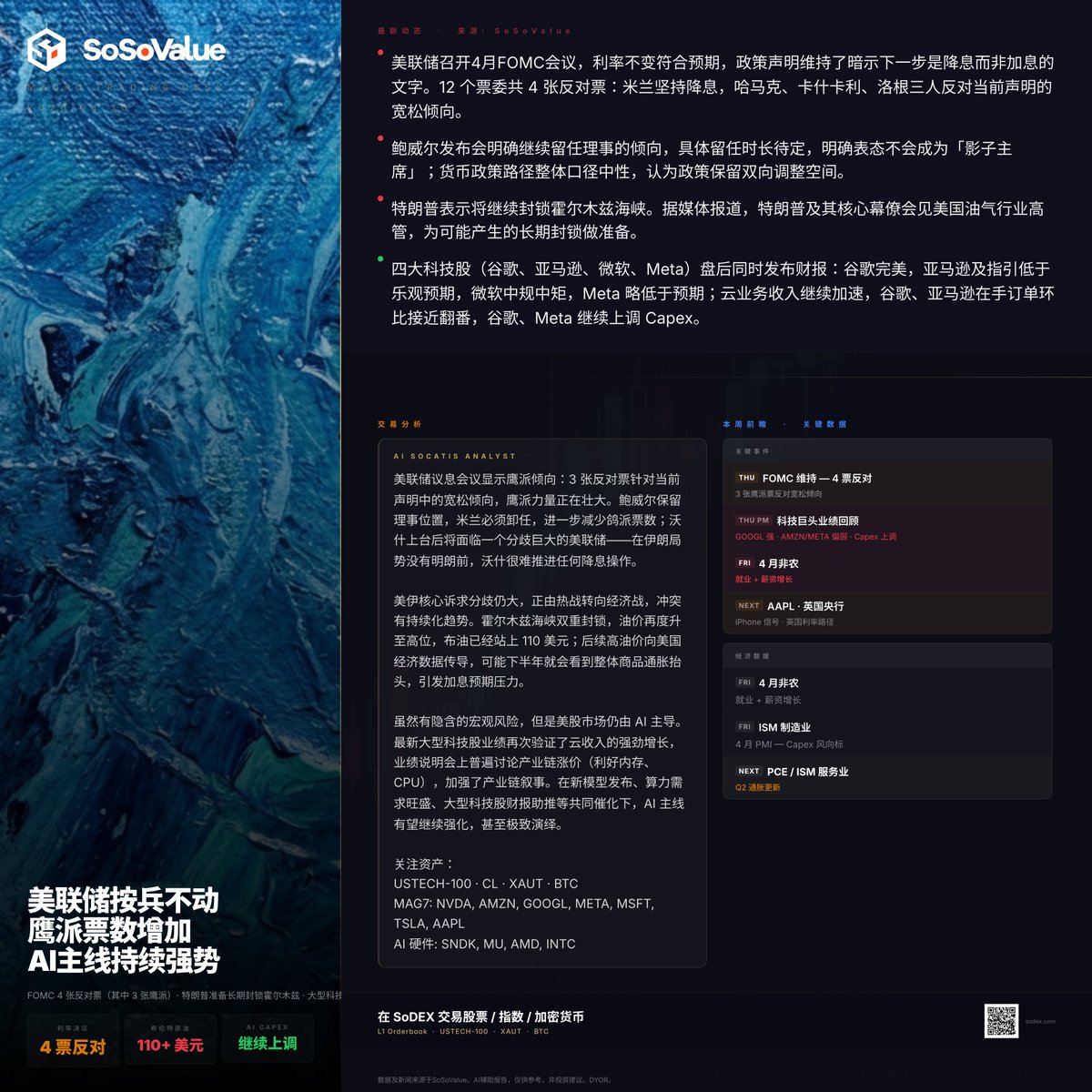
Task: Click the NEXT badge beside PCE / ISM 服务业
Action: [x=749, y=771]
